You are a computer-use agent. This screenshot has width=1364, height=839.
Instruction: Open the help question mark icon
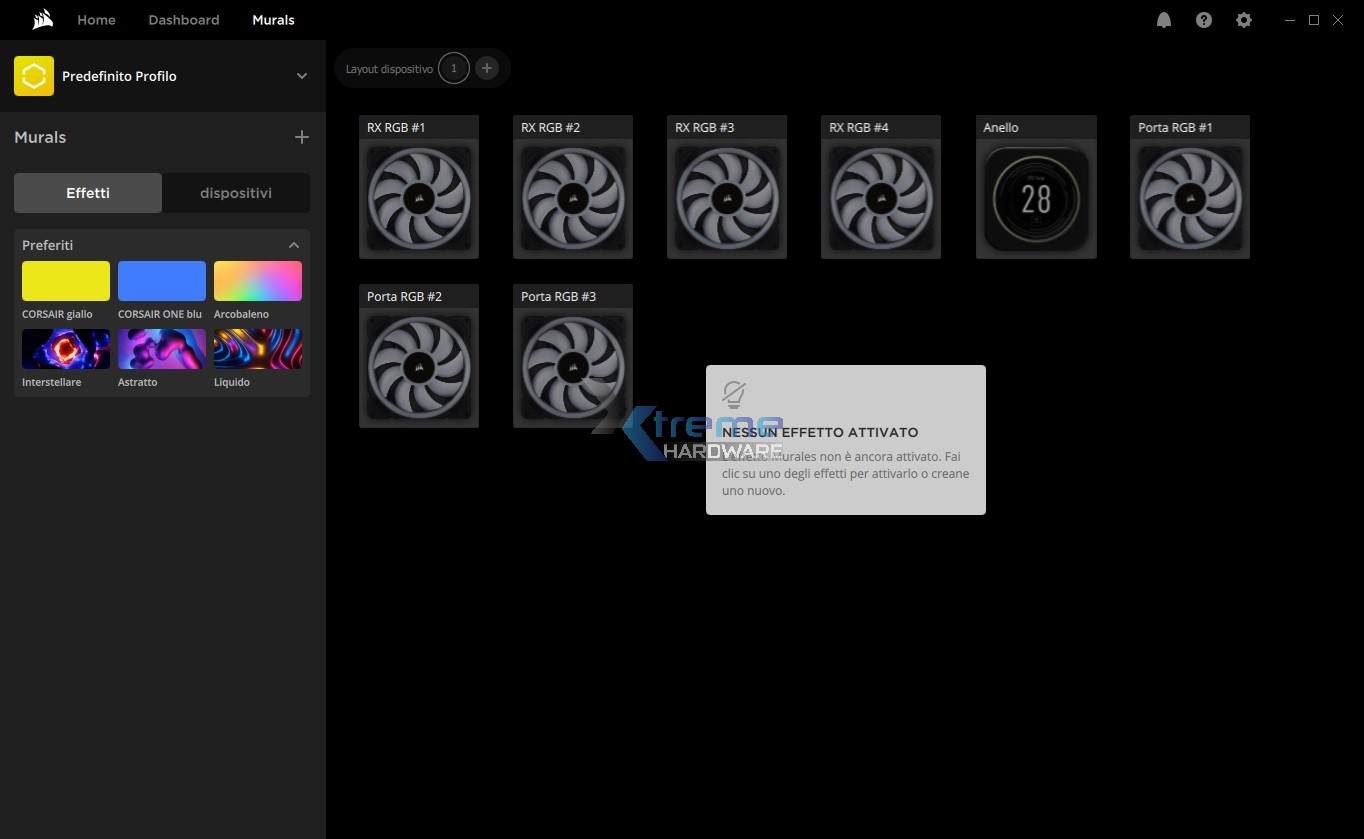tap(1203, 20)
